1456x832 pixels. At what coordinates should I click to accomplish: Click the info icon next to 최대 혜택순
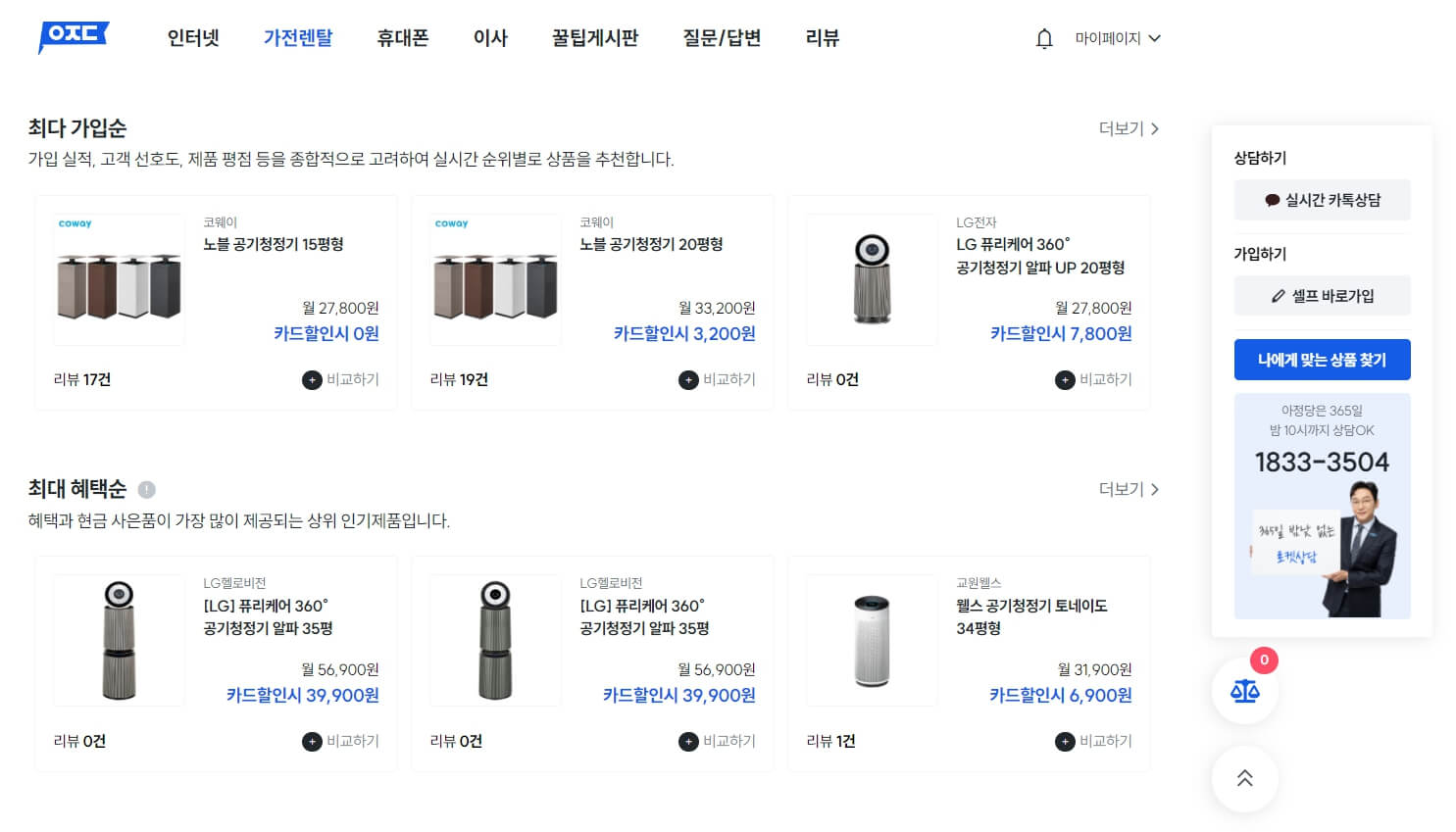(145, 488)
